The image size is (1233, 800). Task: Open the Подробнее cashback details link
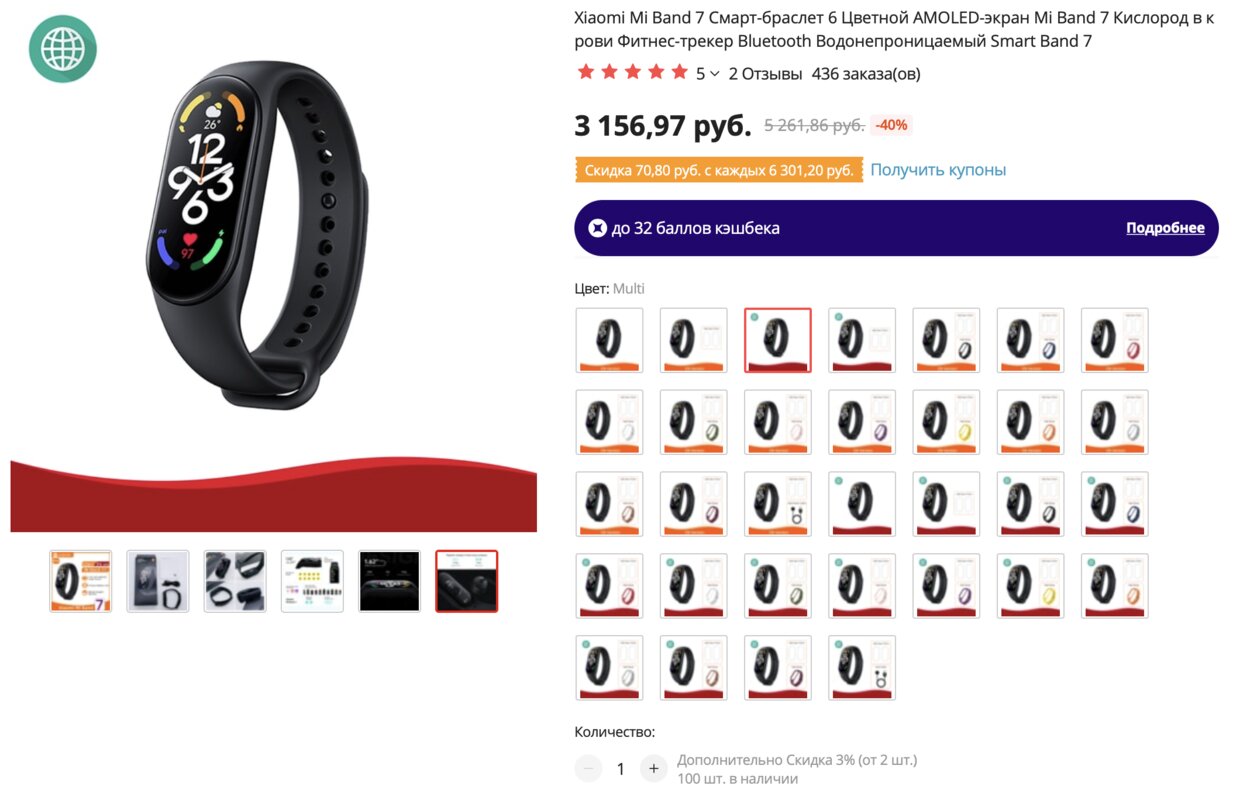1165,228
